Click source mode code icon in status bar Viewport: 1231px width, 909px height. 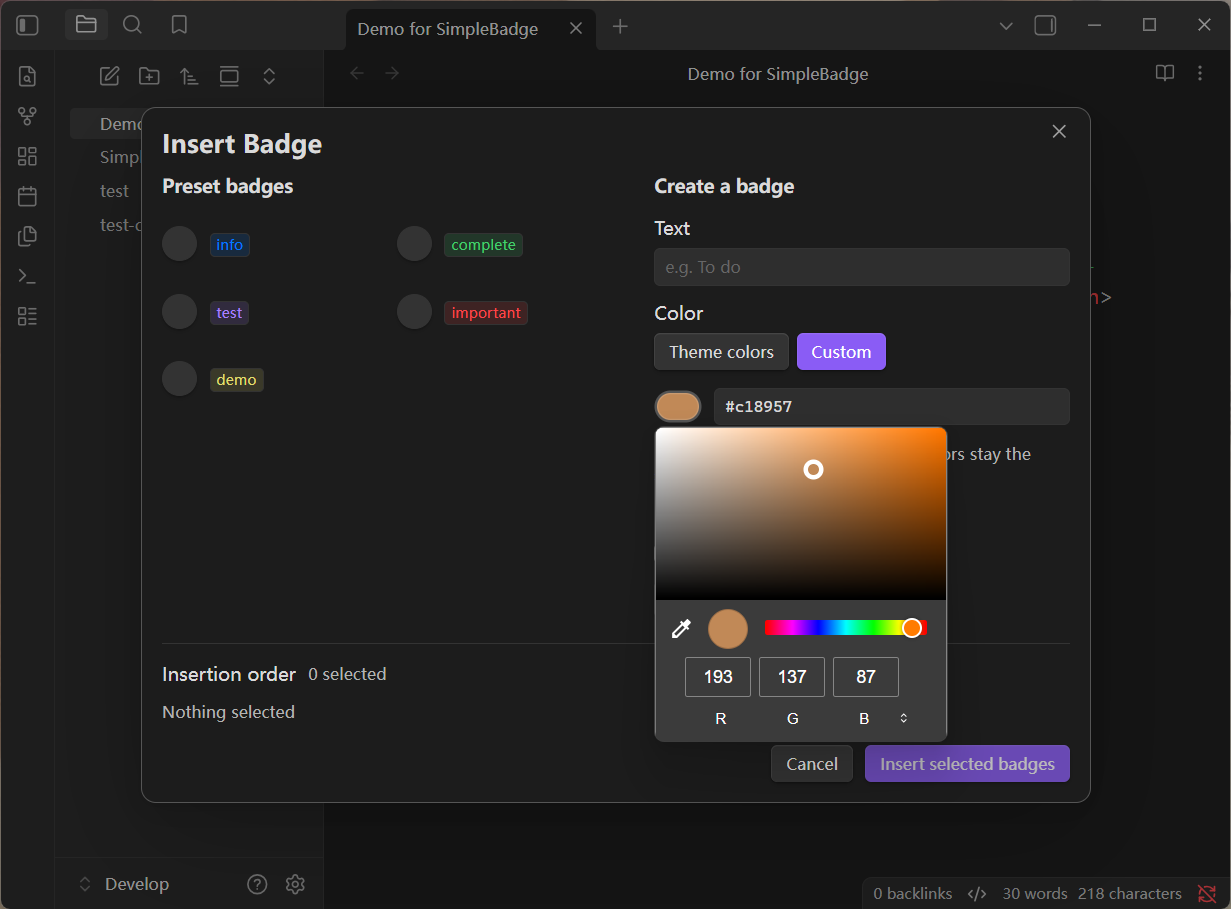(x=978, y=893)
